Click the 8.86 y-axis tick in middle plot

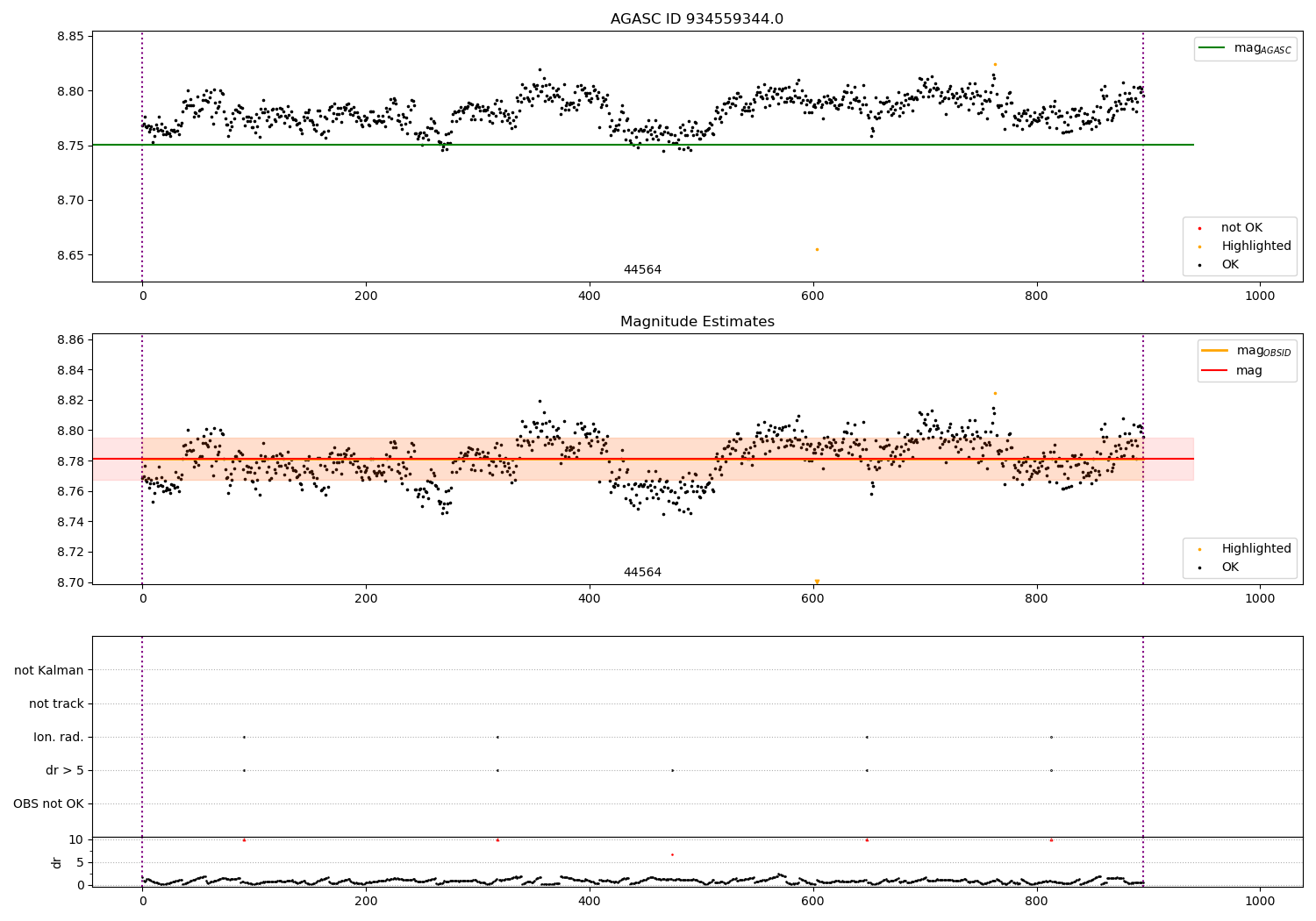70,339
